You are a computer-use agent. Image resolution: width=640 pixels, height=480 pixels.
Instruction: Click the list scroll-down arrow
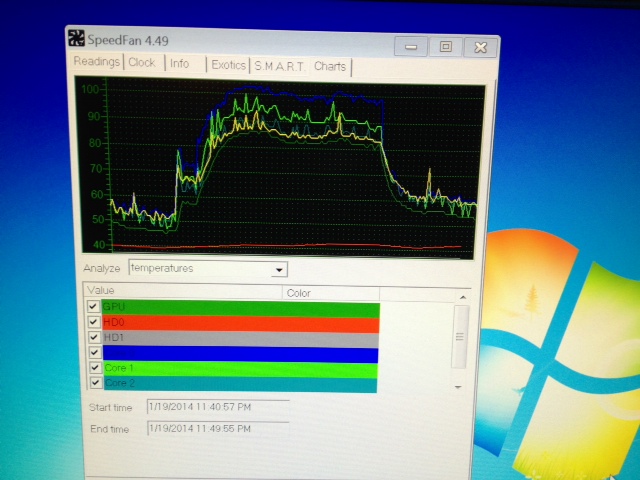click(458, 387)
